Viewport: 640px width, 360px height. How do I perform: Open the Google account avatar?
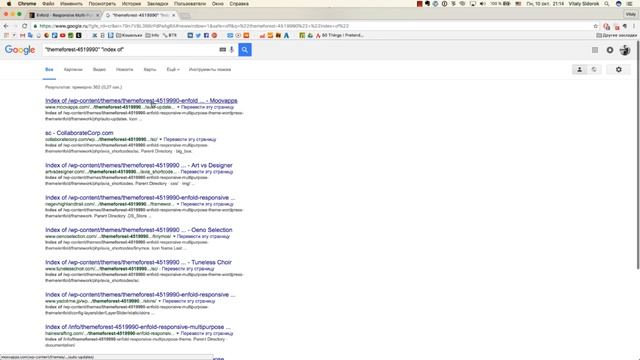(x=625, y=50)
